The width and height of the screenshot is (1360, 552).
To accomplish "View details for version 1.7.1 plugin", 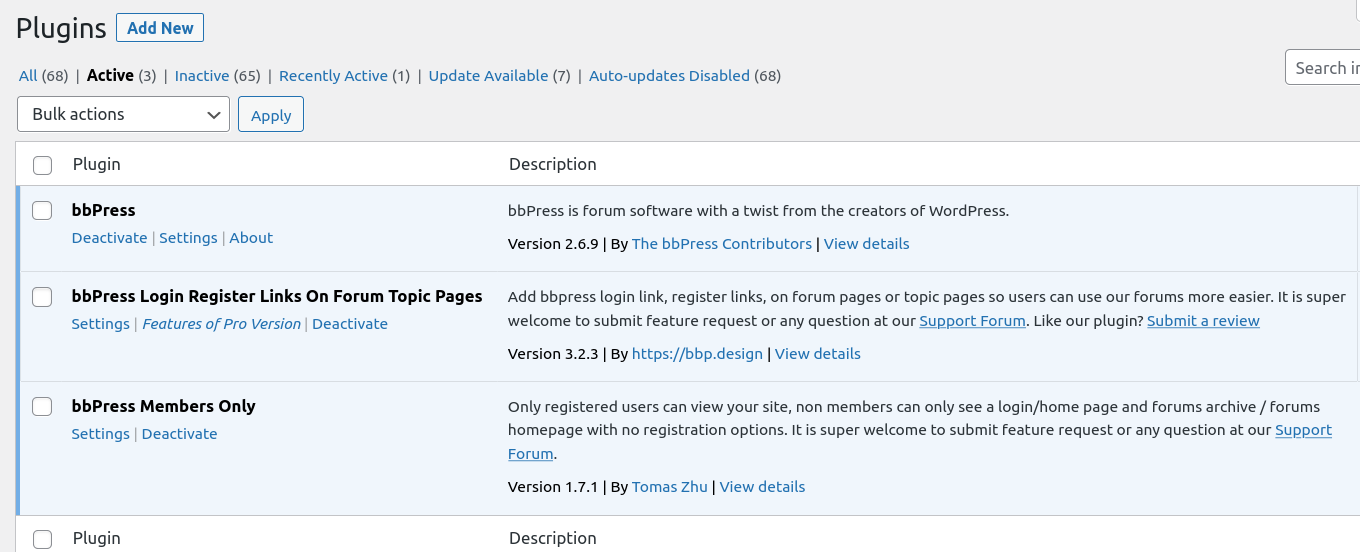I will point(762,487).
